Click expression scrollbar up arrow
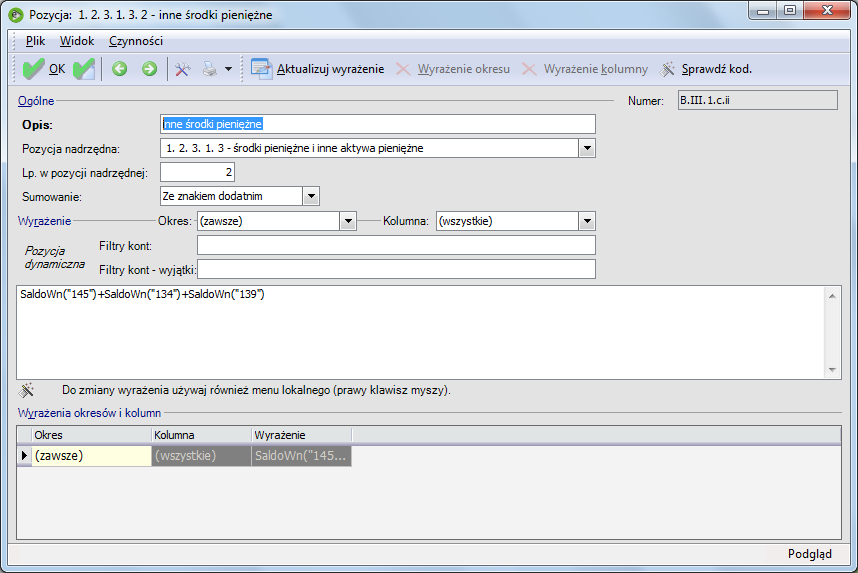The image size is (858, 573). click(832, 296)
